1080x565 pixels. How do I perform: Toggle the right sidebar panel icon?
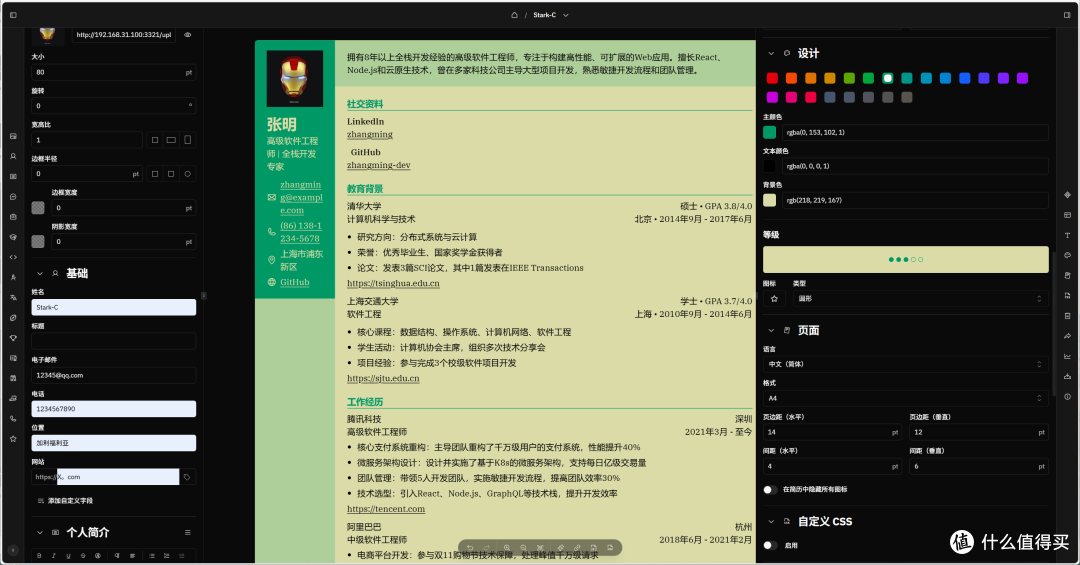point(1067,14)
